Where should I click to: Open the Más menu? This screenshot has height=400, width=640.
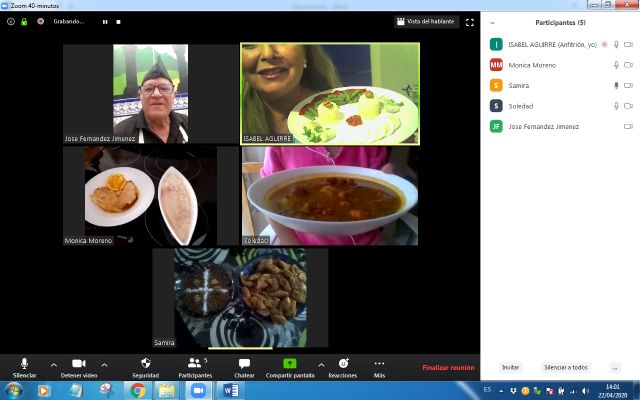click(379, 364)
